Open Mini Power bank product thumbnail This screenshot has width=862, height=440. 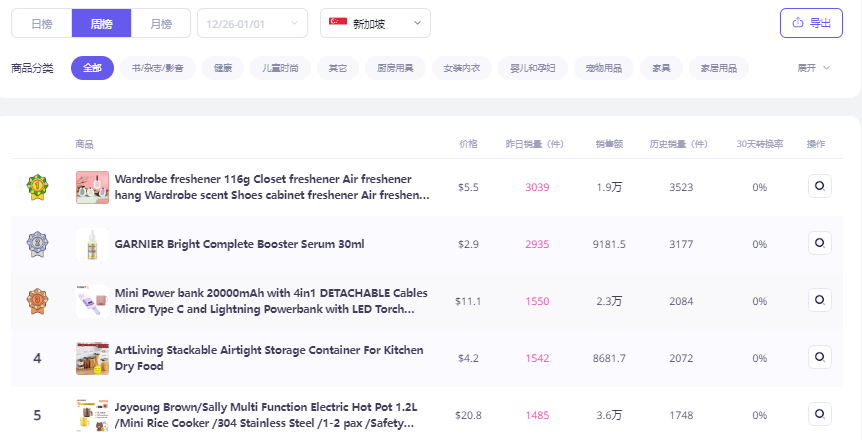click(x=92, y=301)
